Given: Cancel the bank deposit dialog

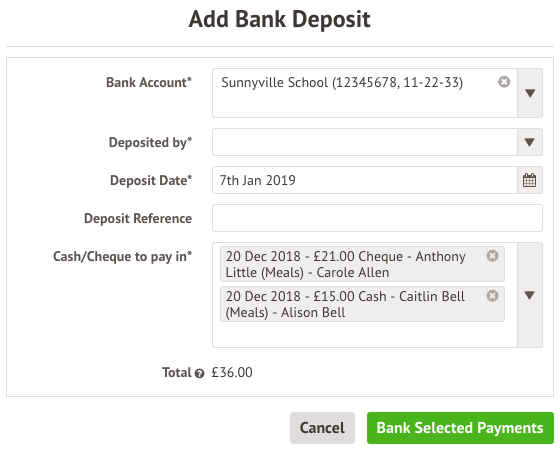Looking at the screenshot, I should [322, 428].
